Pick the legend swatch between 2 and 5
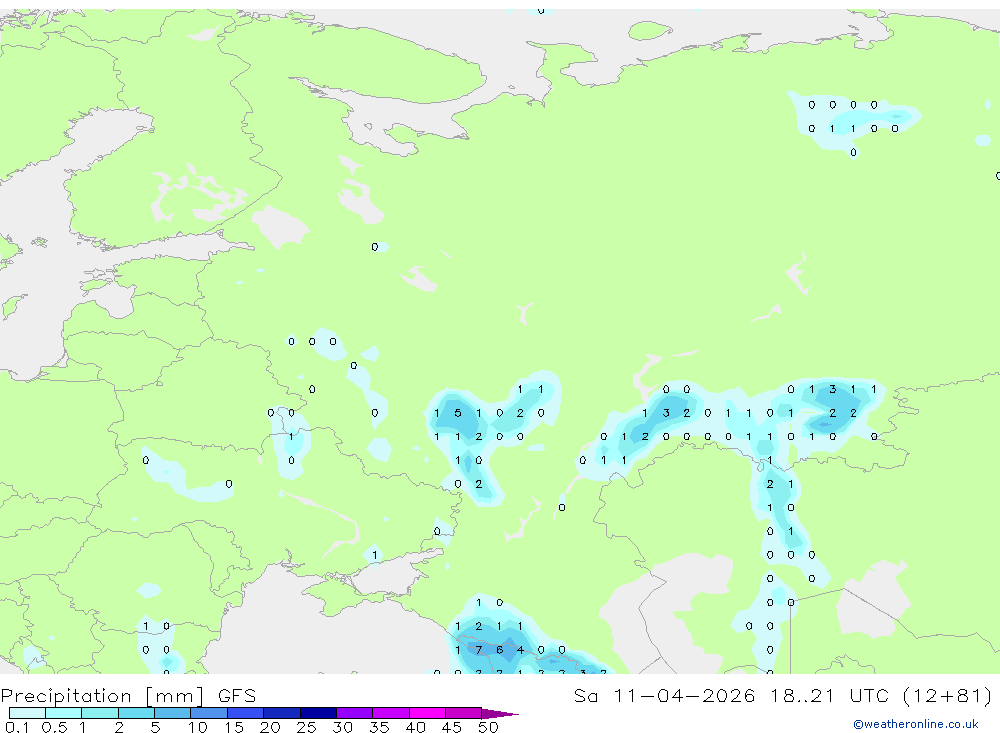This screenshot has width=1000, height=733. coord(136,713)
